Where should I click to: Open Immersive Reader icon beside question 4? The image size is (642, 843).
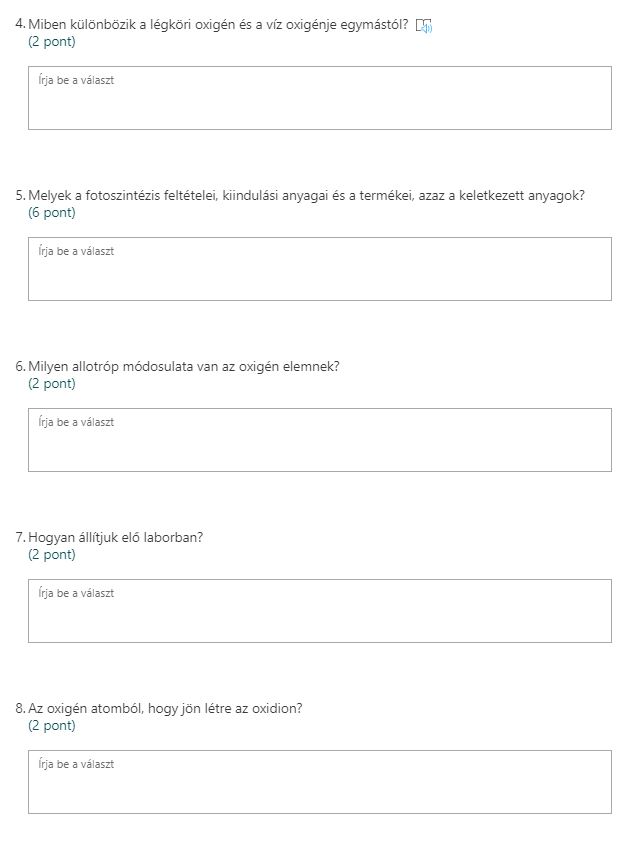pyautogui.click(x=423, y=25)
